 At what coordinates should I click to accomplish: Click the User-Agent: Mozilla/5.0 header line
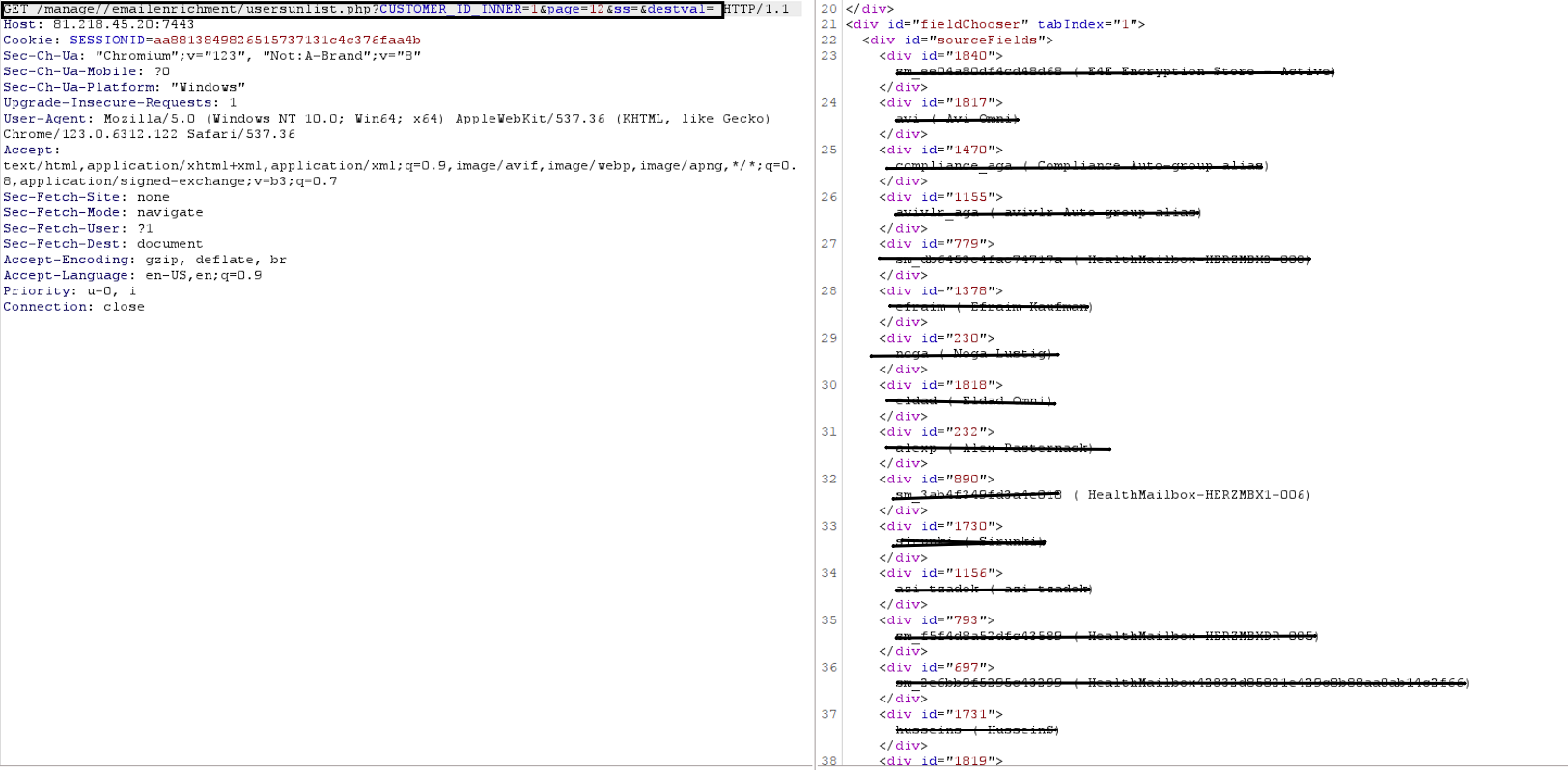tap(387, 118)
